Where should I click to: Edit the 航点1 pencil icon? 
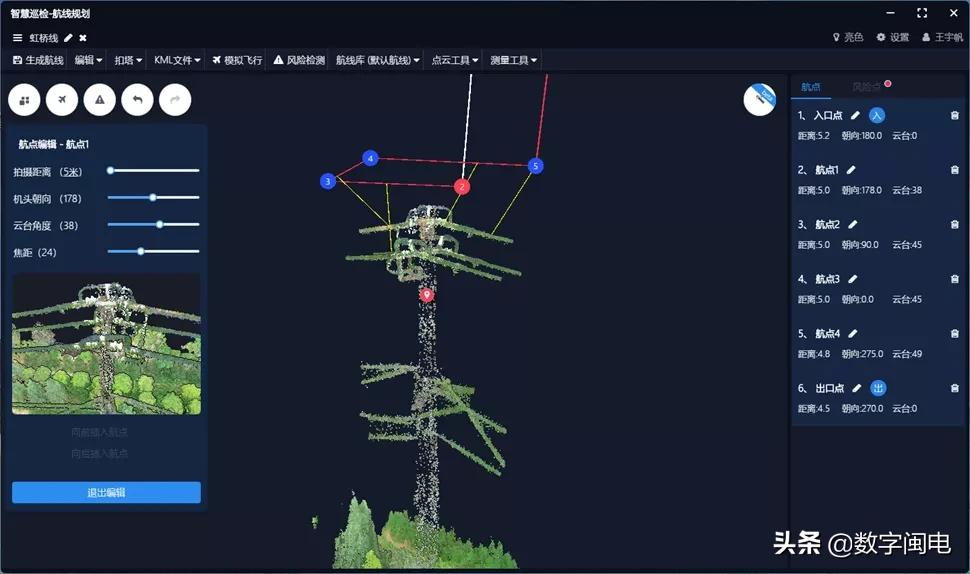[x=851, y=169]
